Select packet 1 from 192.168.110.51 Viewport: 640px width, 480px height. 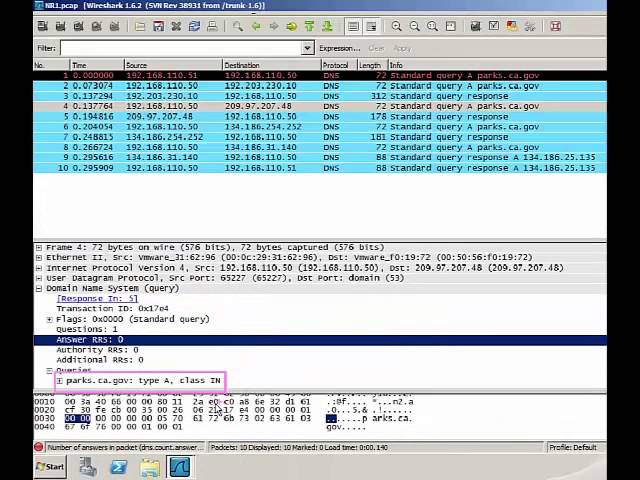click(x=320, y=76)
